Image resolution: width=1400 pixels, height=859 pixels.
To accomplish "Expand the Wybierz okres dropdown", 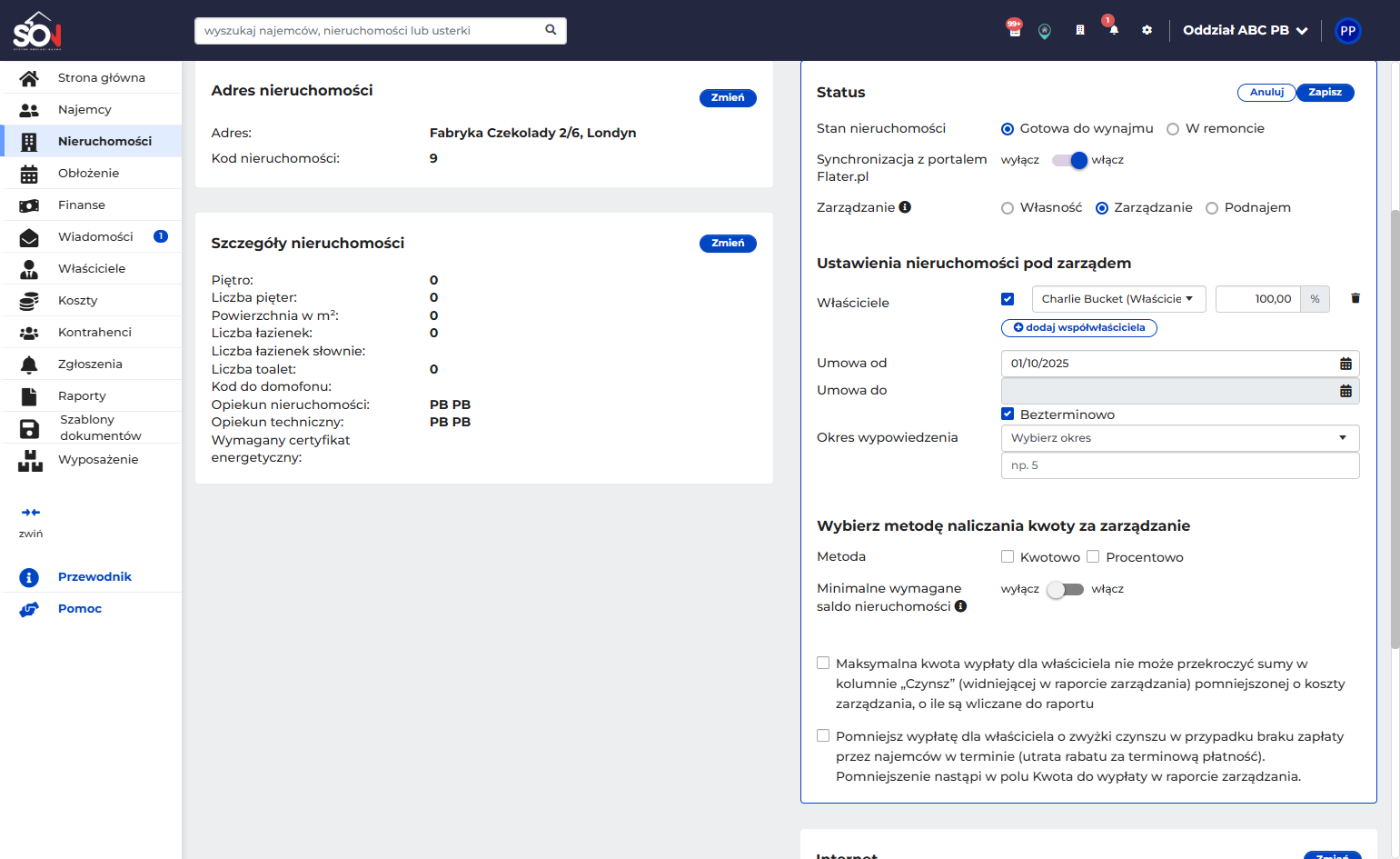I will click(x=1180, y=438).
